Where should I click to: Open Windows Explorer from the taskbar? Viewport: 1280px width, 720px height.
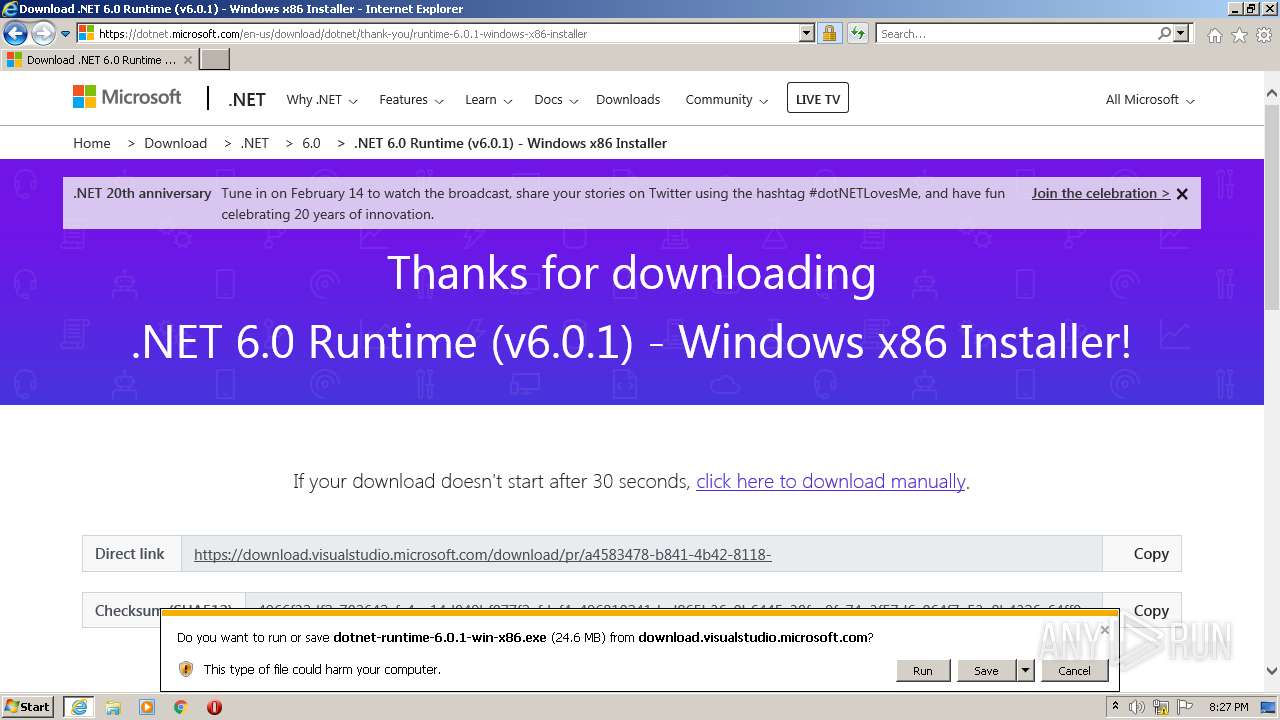(x=113, y=707)
